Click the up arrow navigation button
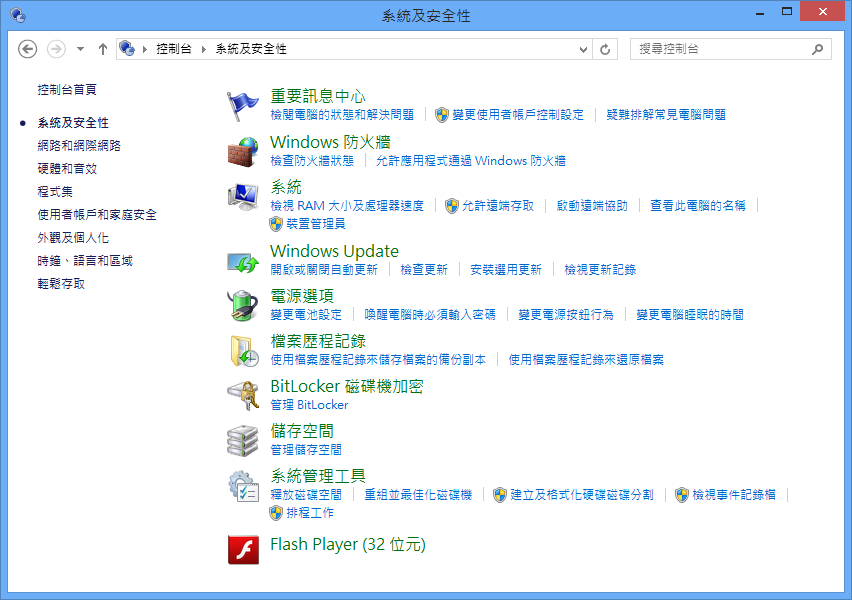 [x=103, y=49]
